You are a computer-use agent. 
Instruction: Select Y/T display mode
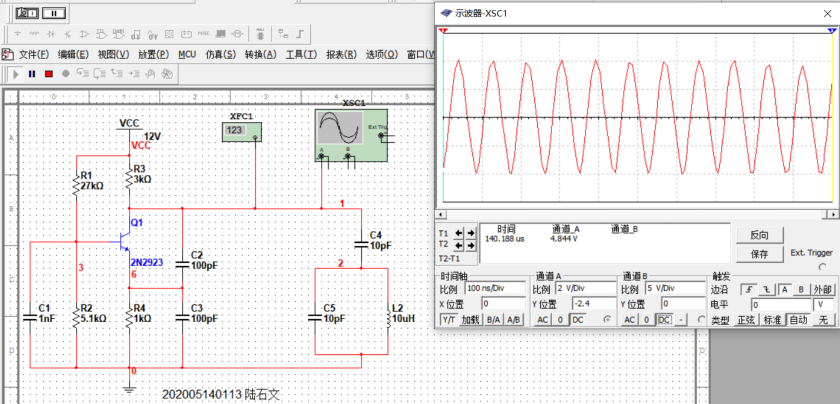click(x=448, y=320)
